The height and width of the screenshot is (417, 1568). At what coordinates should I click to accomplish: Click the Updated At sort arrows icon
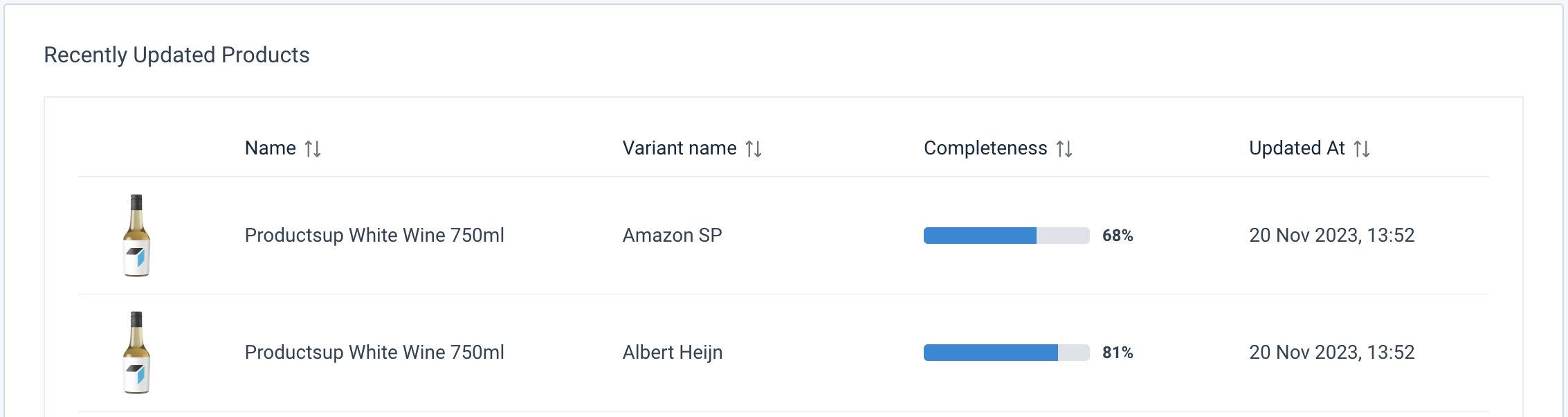1362,149
